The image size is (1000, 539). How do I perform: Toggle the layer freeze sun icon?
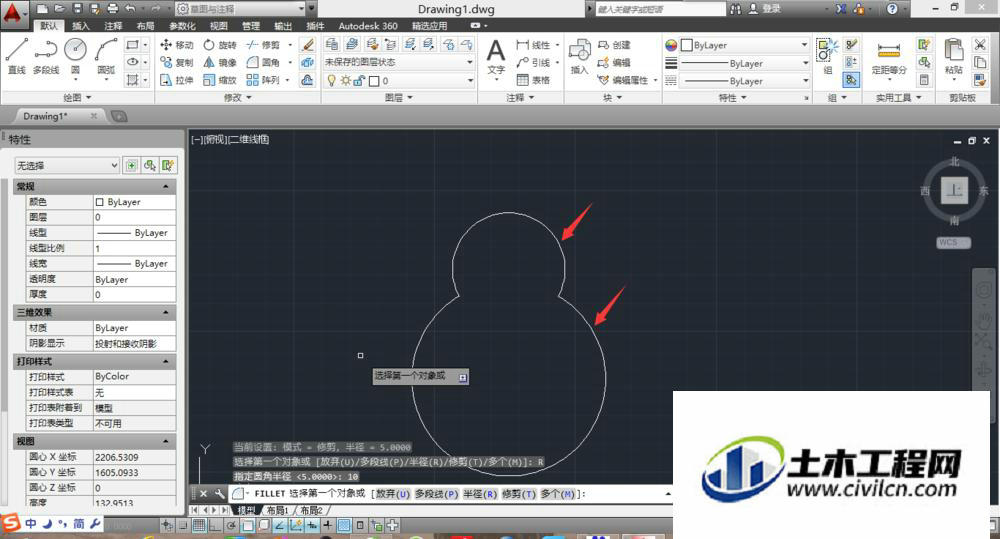pyautogui.click(x=345, y=80)
